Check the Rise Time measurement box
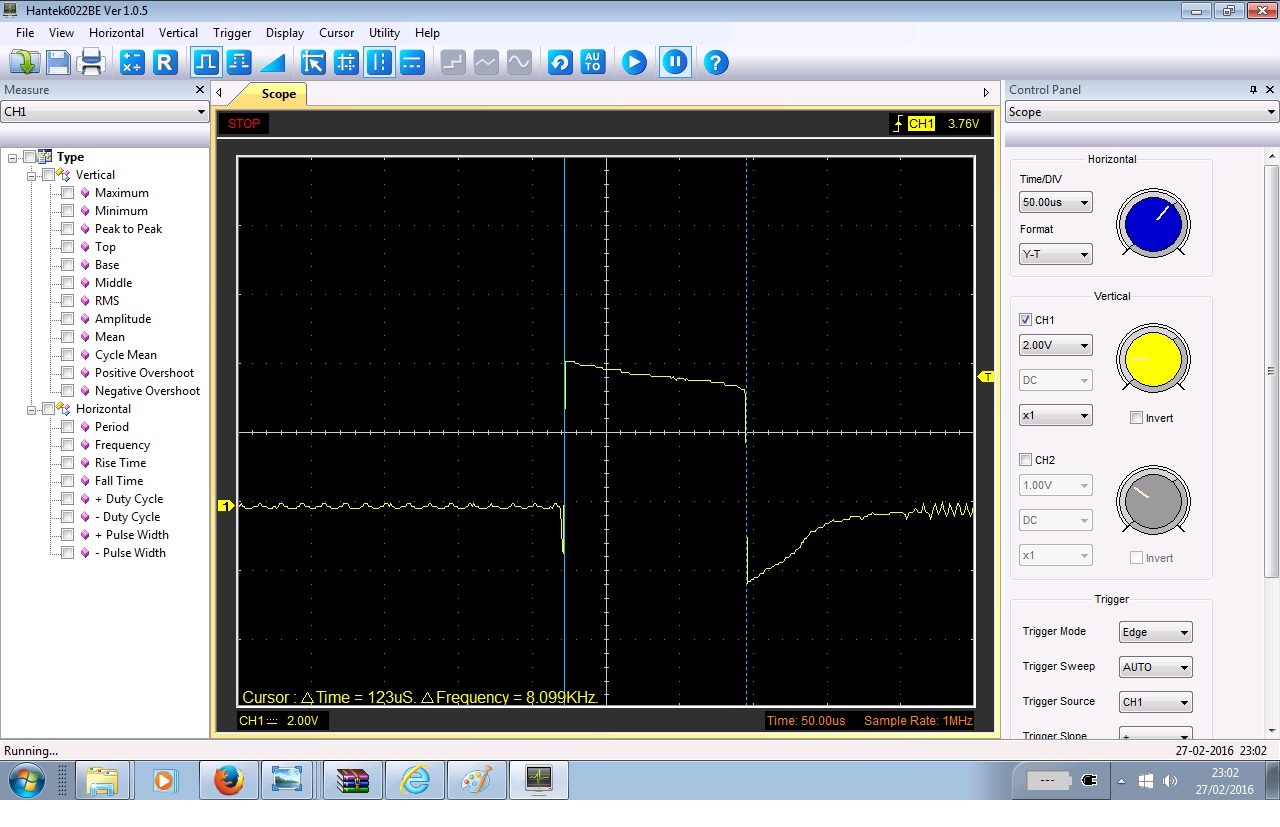The width and height of the screenshot is (1280, 827). tap(67, 463)
